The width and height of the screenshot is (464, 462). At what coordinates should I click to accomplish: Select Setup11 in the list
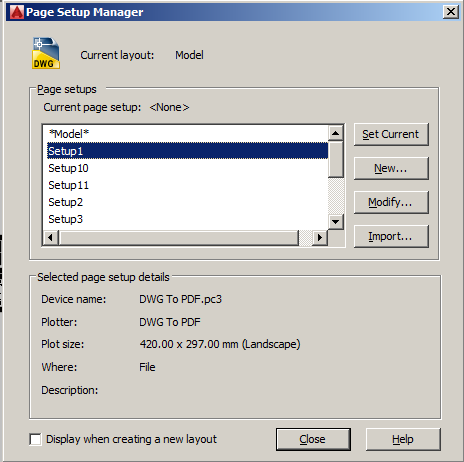pyautogui.click(x=187, y=185)
